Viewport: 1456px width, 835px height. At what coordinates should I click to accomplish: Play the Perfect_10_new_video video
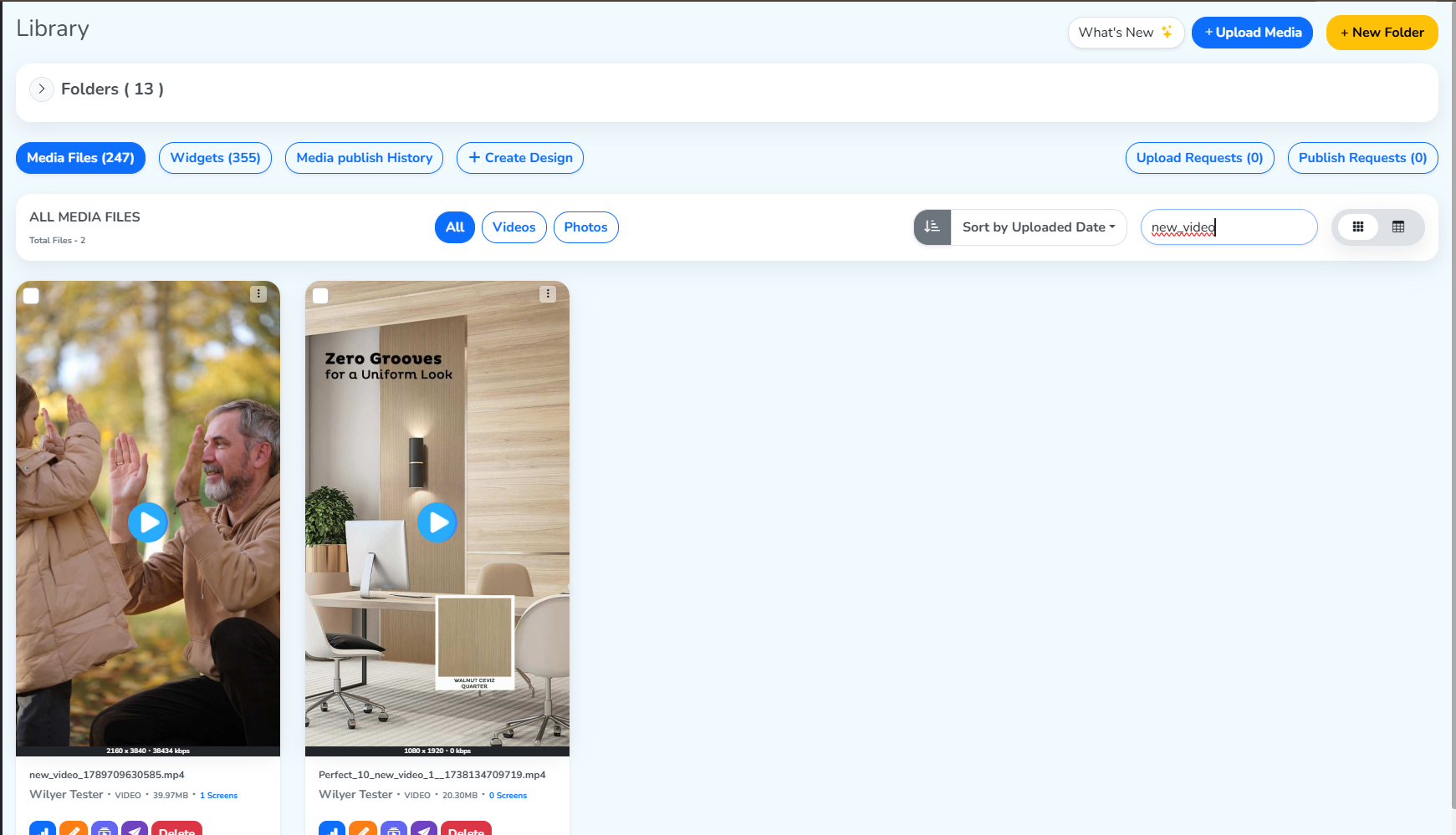[x=437, y=522]
